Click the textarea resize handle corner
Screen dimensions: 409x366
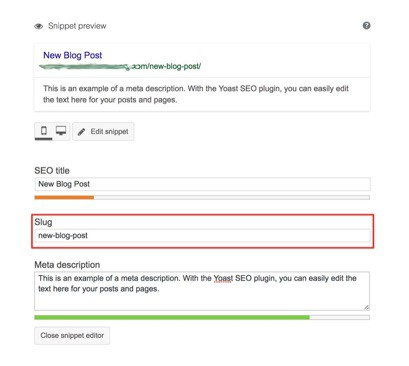pos(366,307)
